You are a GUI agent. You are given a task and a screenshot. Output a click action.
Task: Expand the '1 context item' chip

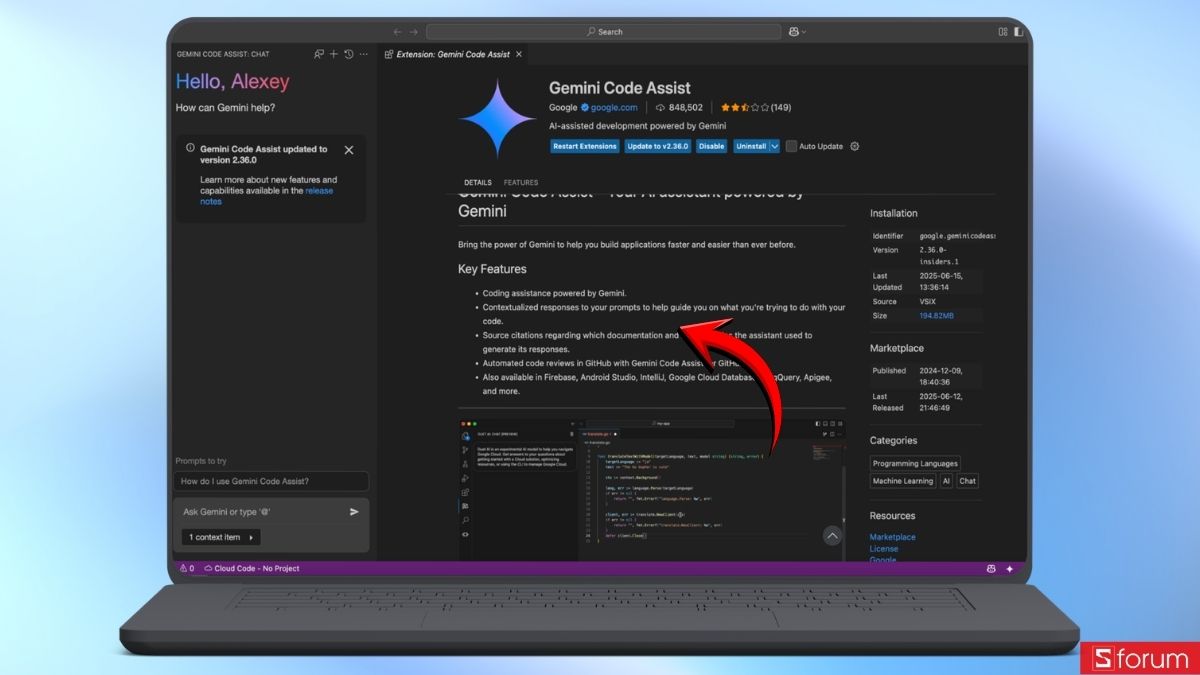click(x=221, y=537)
